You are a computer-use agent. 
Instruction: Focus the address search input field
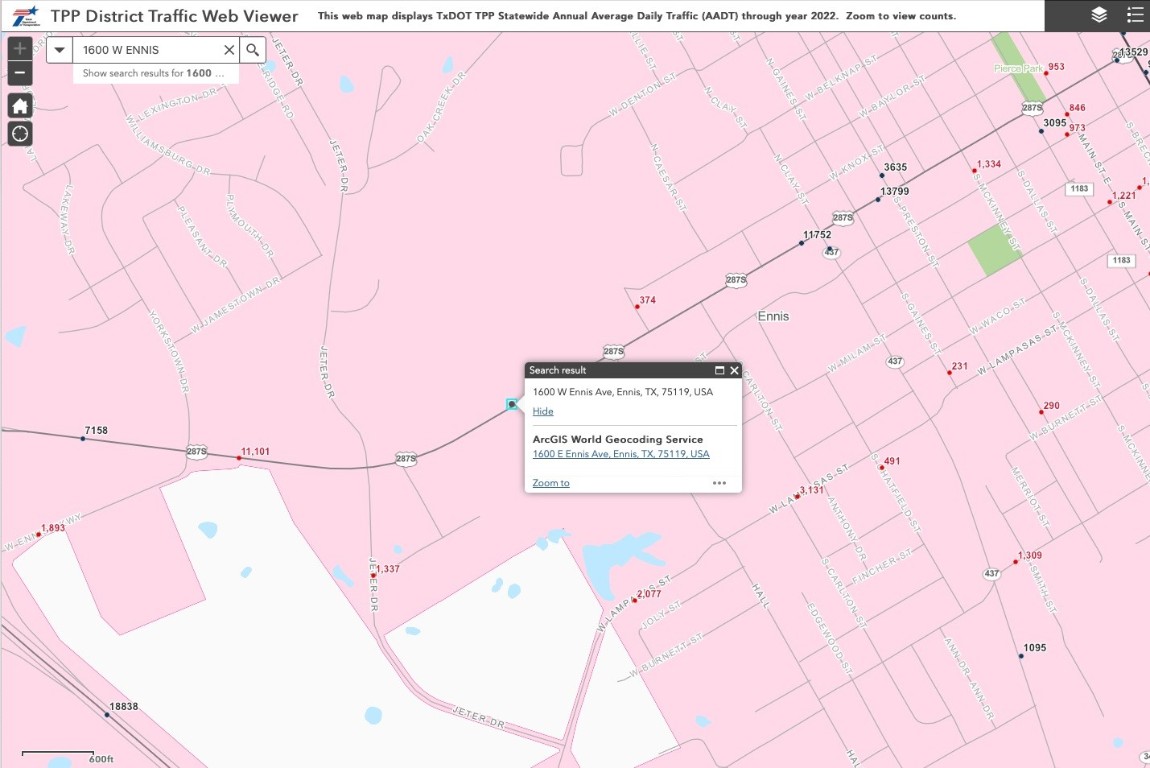click(149, 50)
